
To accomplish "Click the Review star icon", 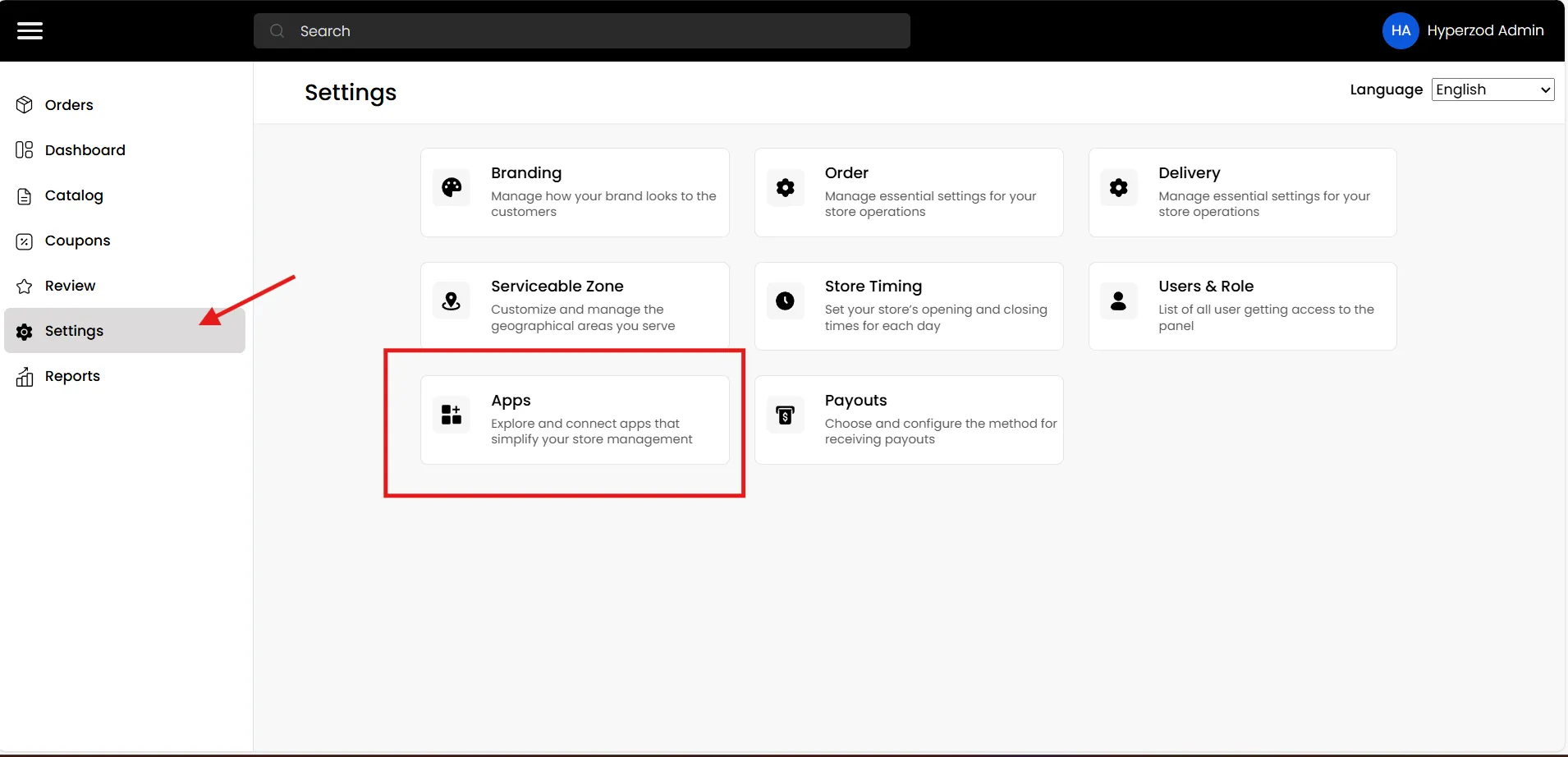I will (25, 286).
